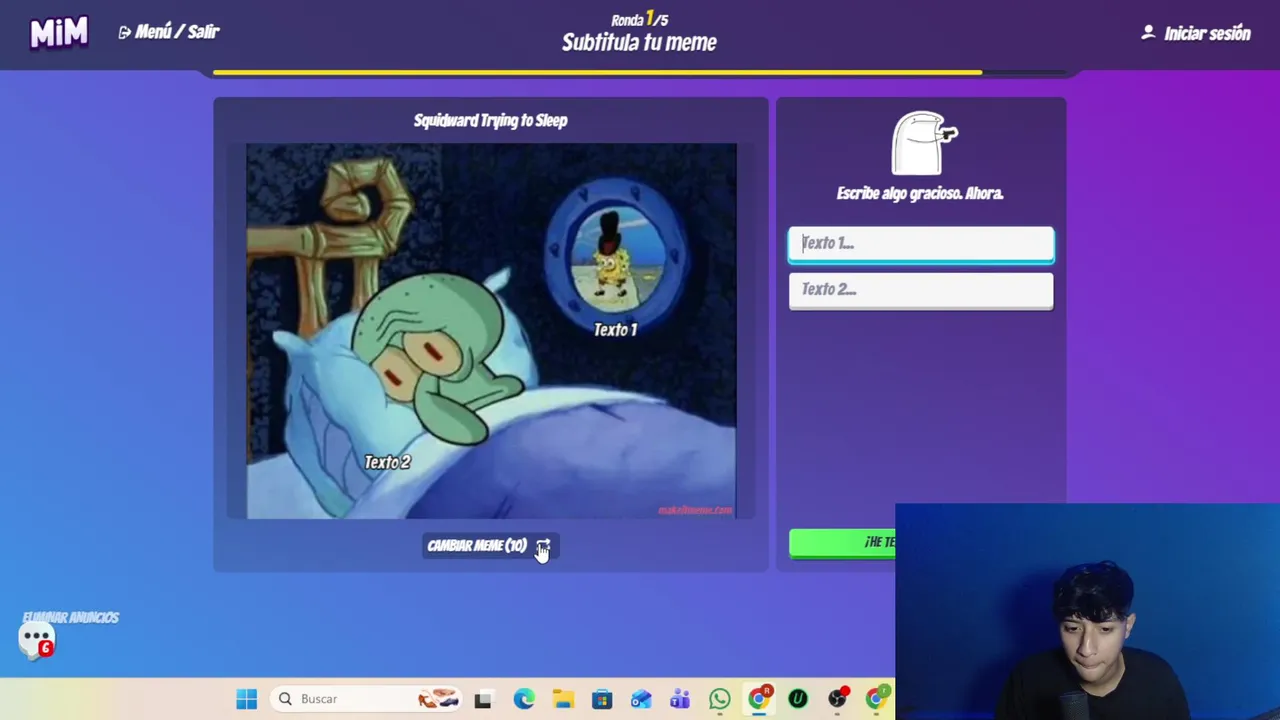Click Cambiar Meme (10) button
The image size is (1280, 720).
tap(488, 546)
